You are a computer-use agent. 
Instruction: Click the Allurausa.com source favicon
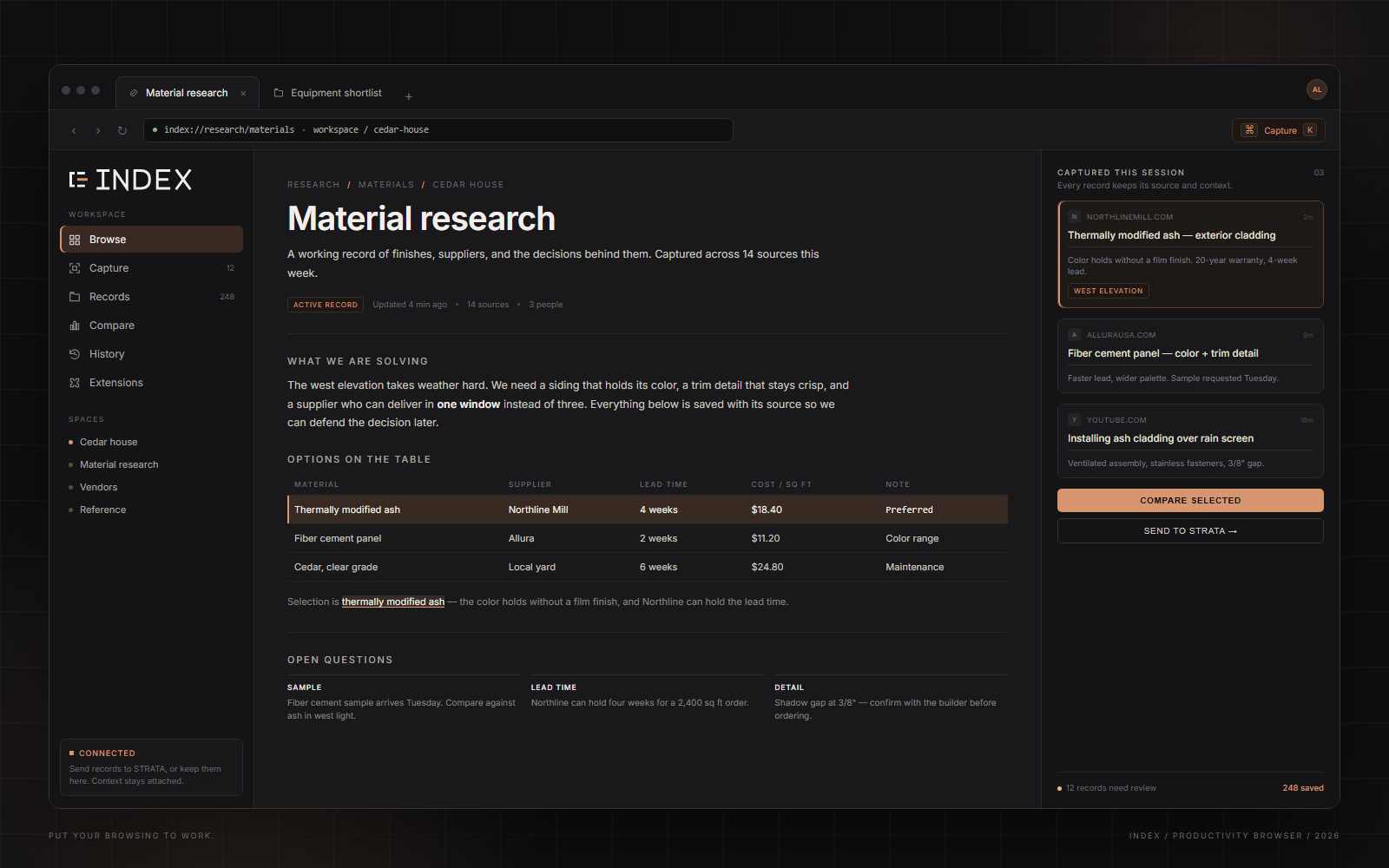pos(1074,335)
